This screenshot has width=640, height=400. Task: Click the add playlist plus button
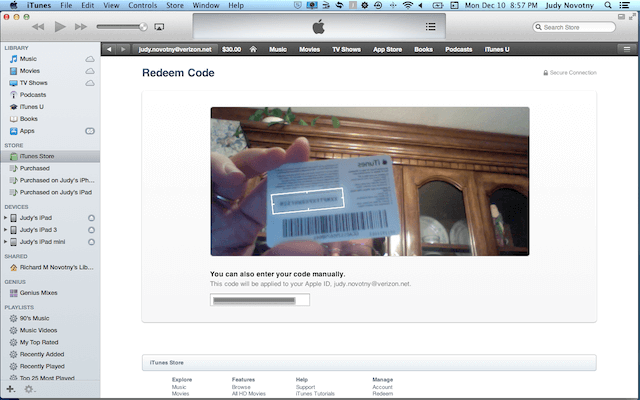click(11, 389)
